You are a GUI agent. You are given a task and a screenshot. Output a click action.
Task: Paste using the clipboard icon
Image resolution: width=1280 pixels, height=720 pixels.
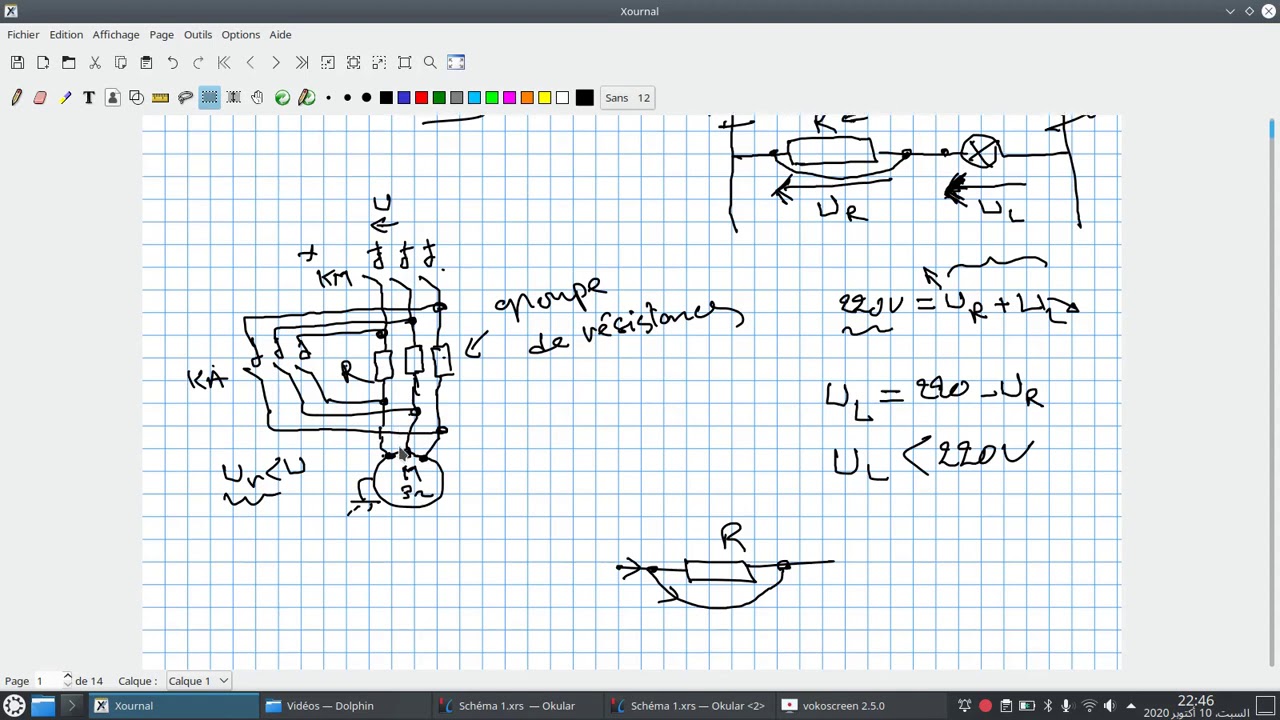pos(146,63)
